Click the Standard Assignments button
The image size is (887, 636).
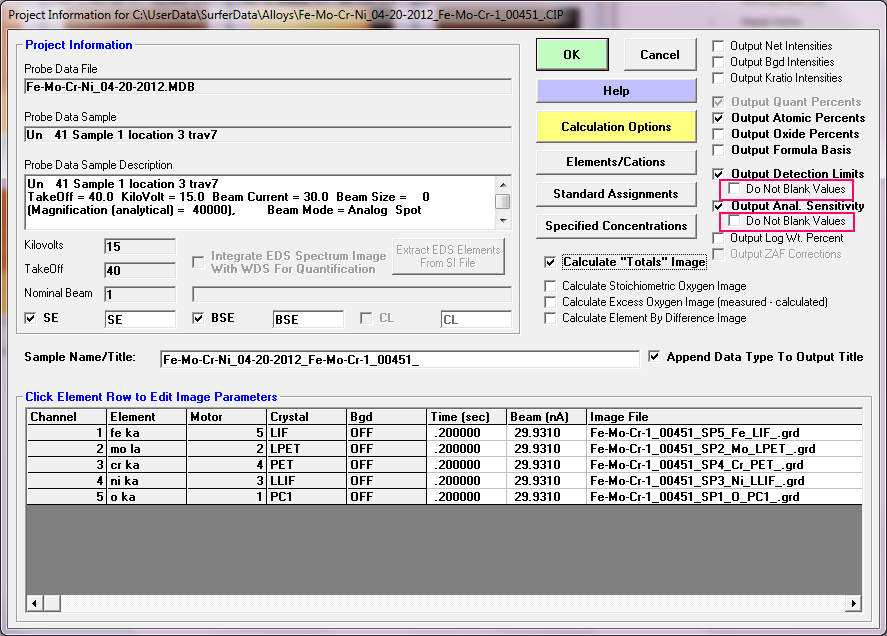pyautogui.click(x=616, y=194)
